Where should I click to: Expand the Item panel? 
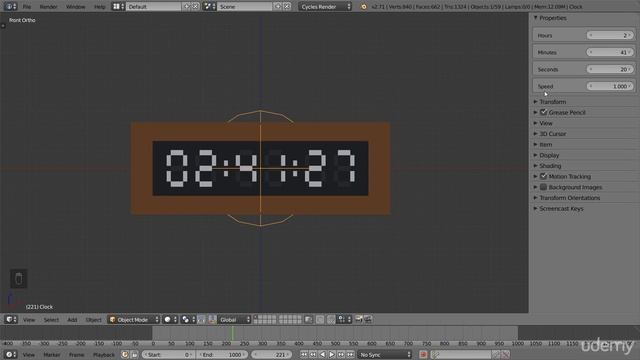(545, 144)
